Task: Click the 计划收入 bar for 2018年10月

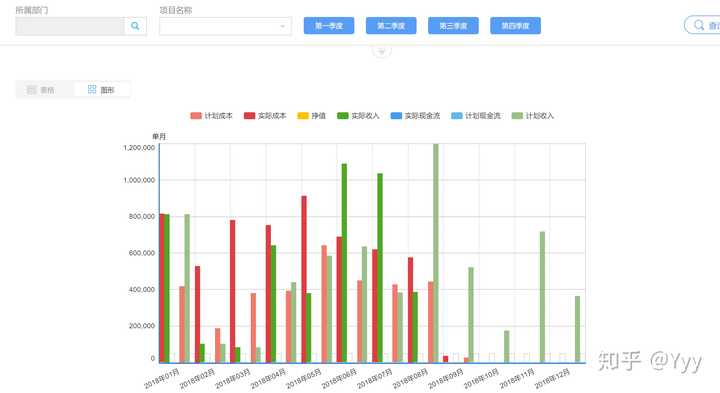Action: click(x=506, y=347)
